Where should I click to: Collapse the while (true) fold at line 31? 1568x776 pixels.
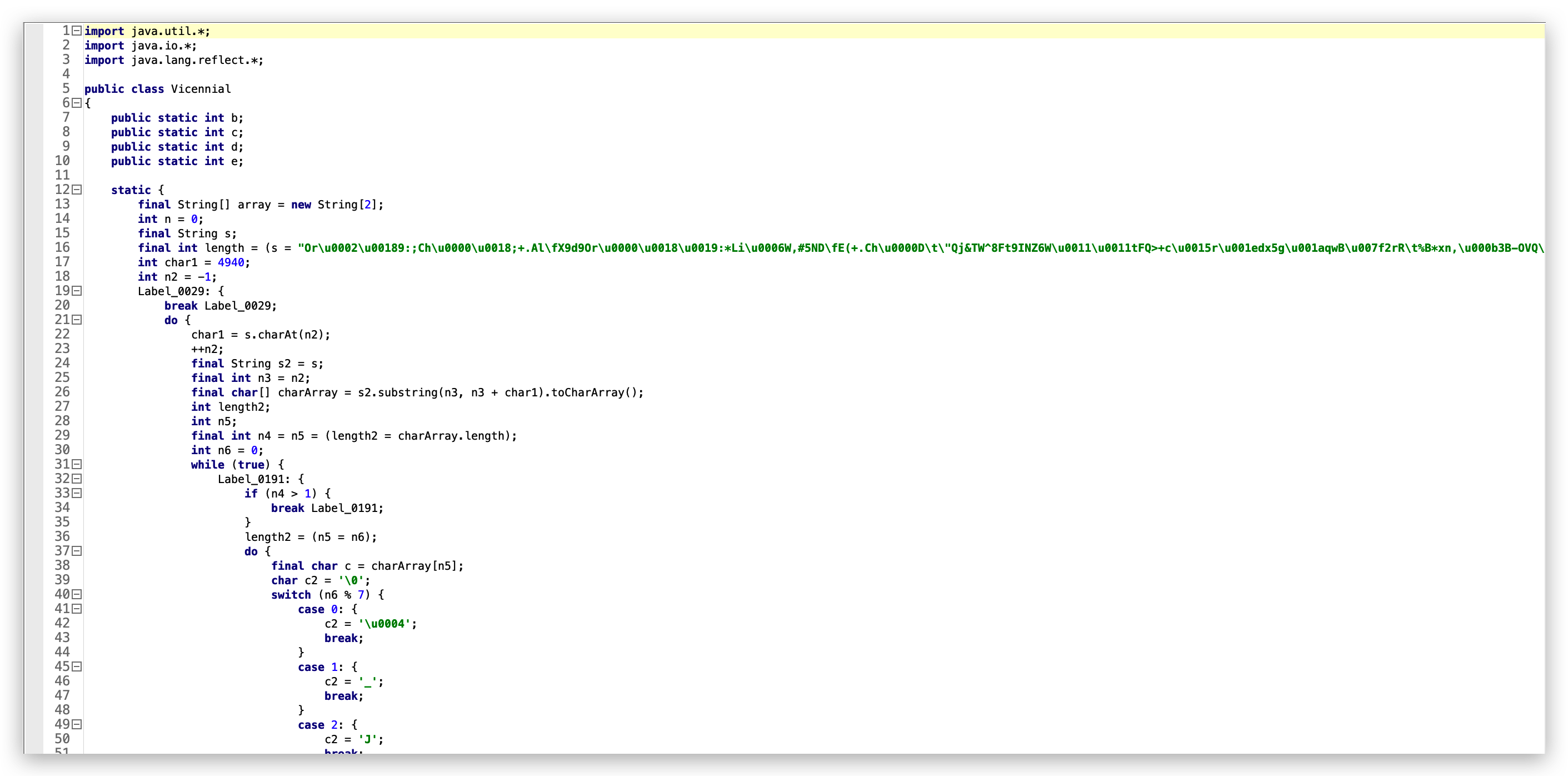(x=77, y=464)
